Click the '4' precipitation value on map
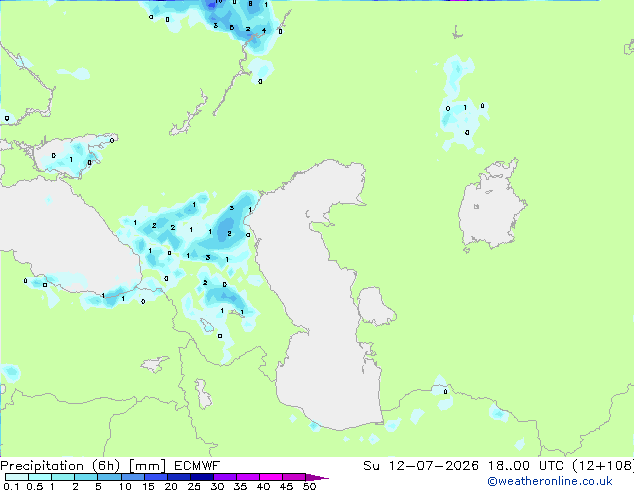The width and height of the screenshot is (634, 490). (264, 30)
